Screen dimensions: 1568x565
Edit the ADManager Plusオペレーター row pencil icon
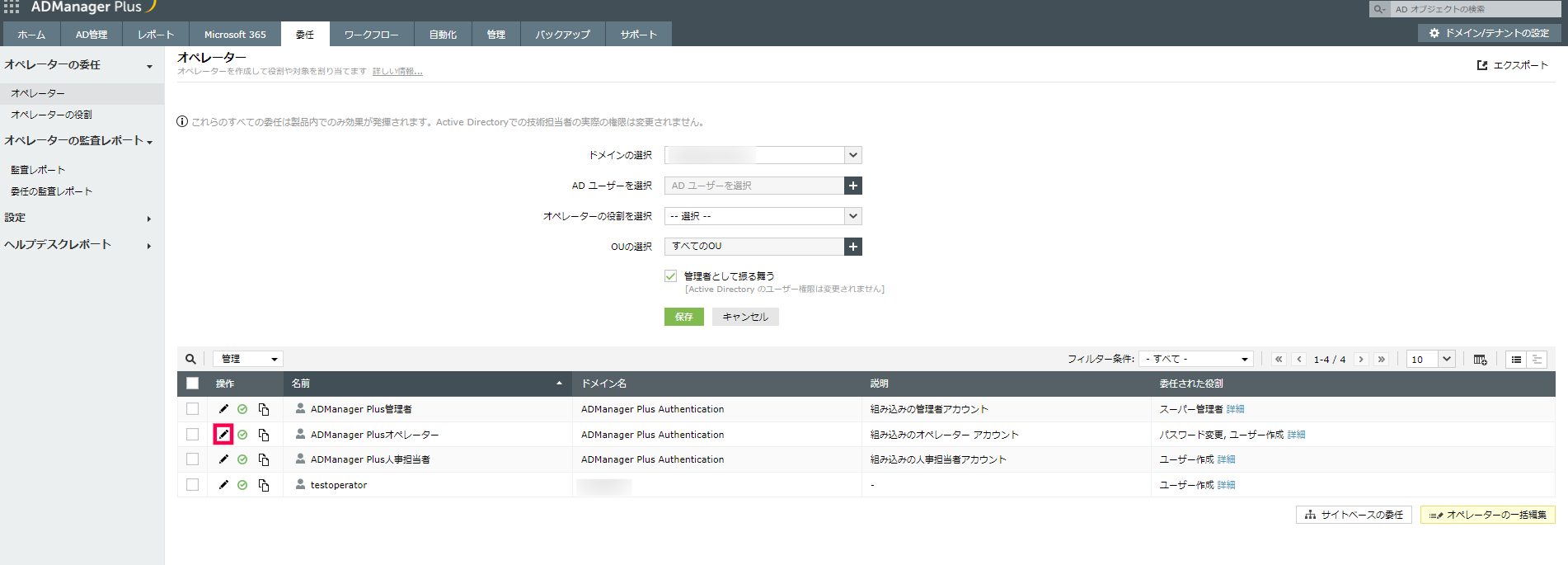[x=223, y=435]
